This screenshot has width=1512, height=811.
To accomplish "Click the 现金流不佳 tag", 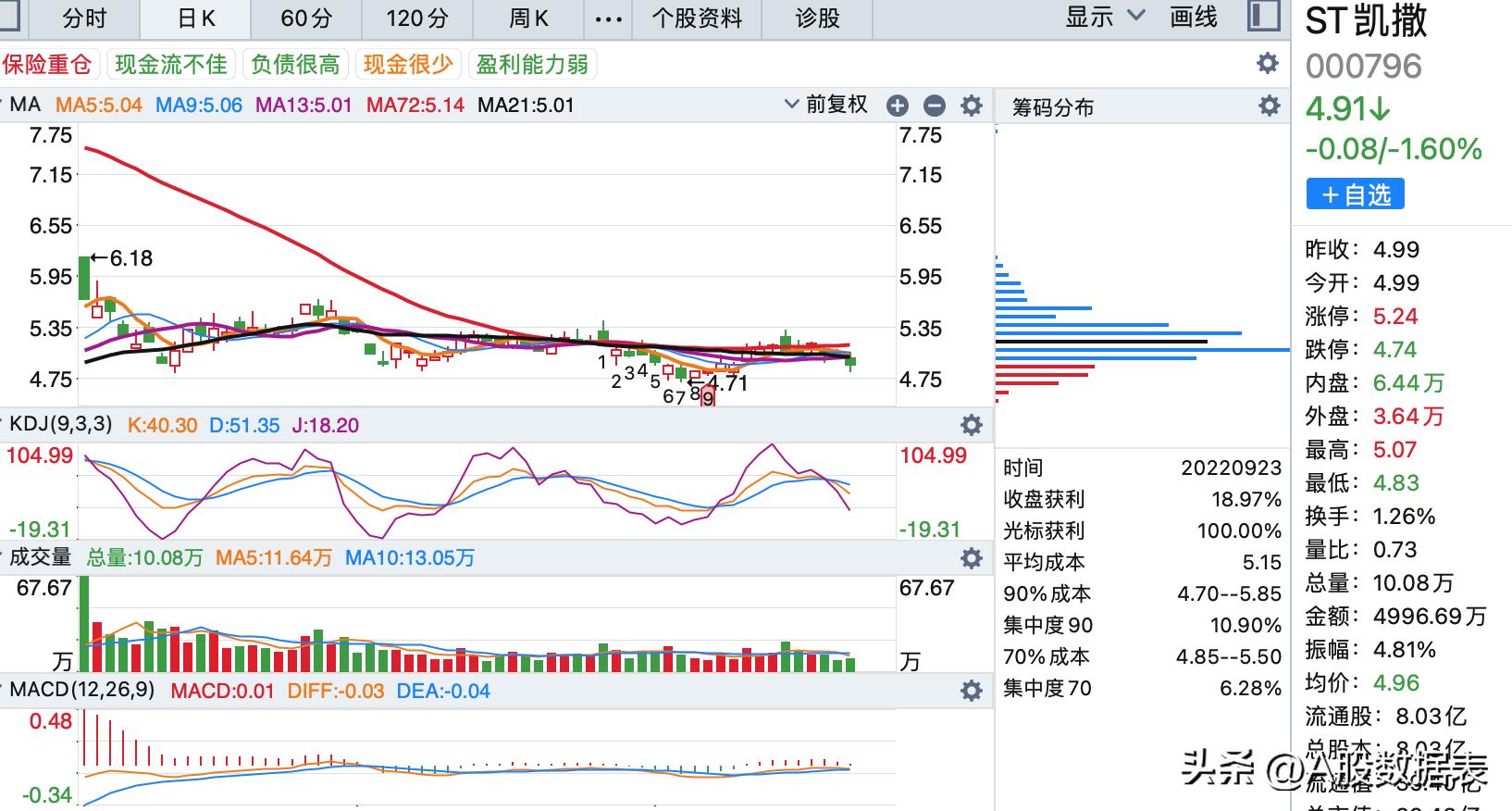I will [170, 64].
